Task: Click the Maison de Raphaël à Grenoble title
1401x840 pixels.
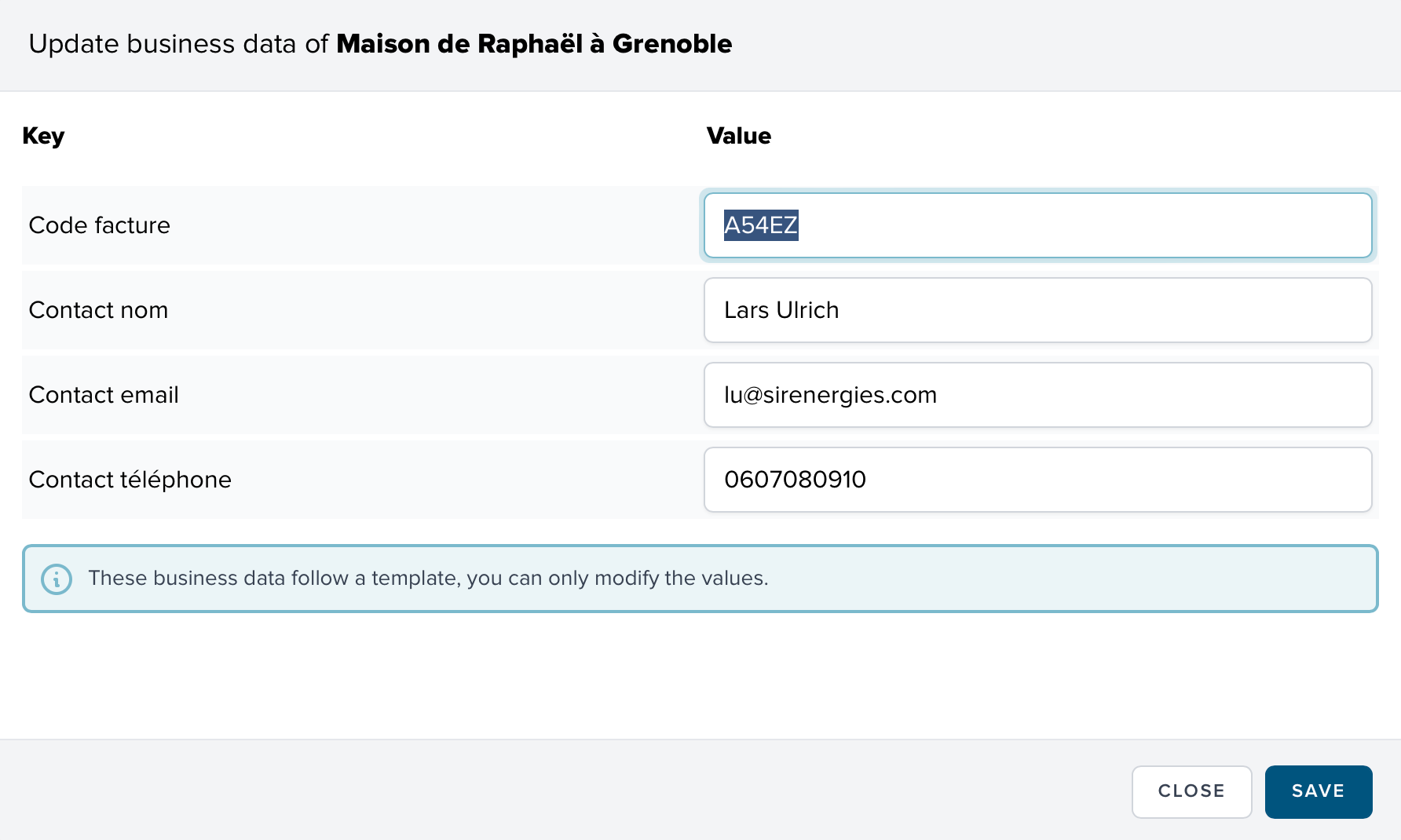Action: (x=534, y=44)
